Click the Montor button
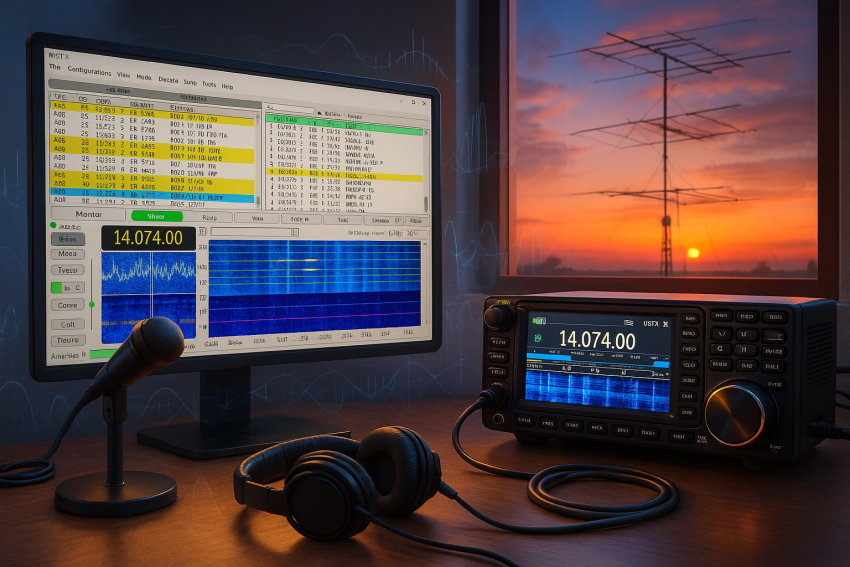 pyautogui.click(x=88, y=214)
